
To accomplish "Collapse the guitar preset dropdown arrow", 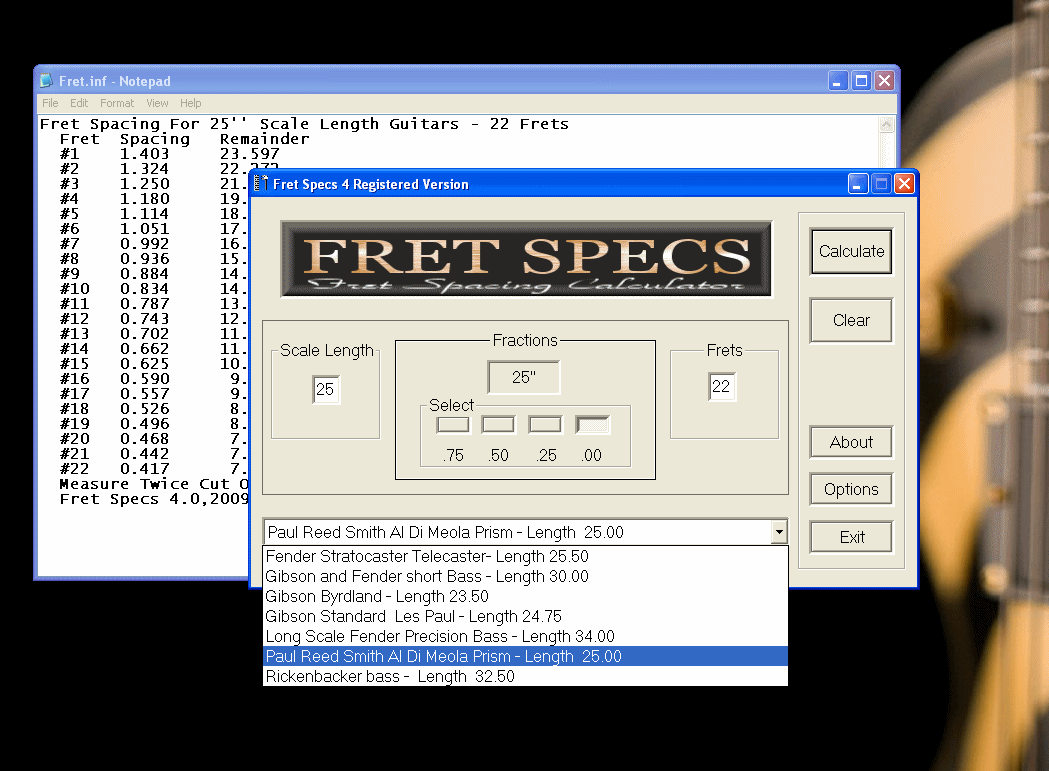I will point(779,532).
